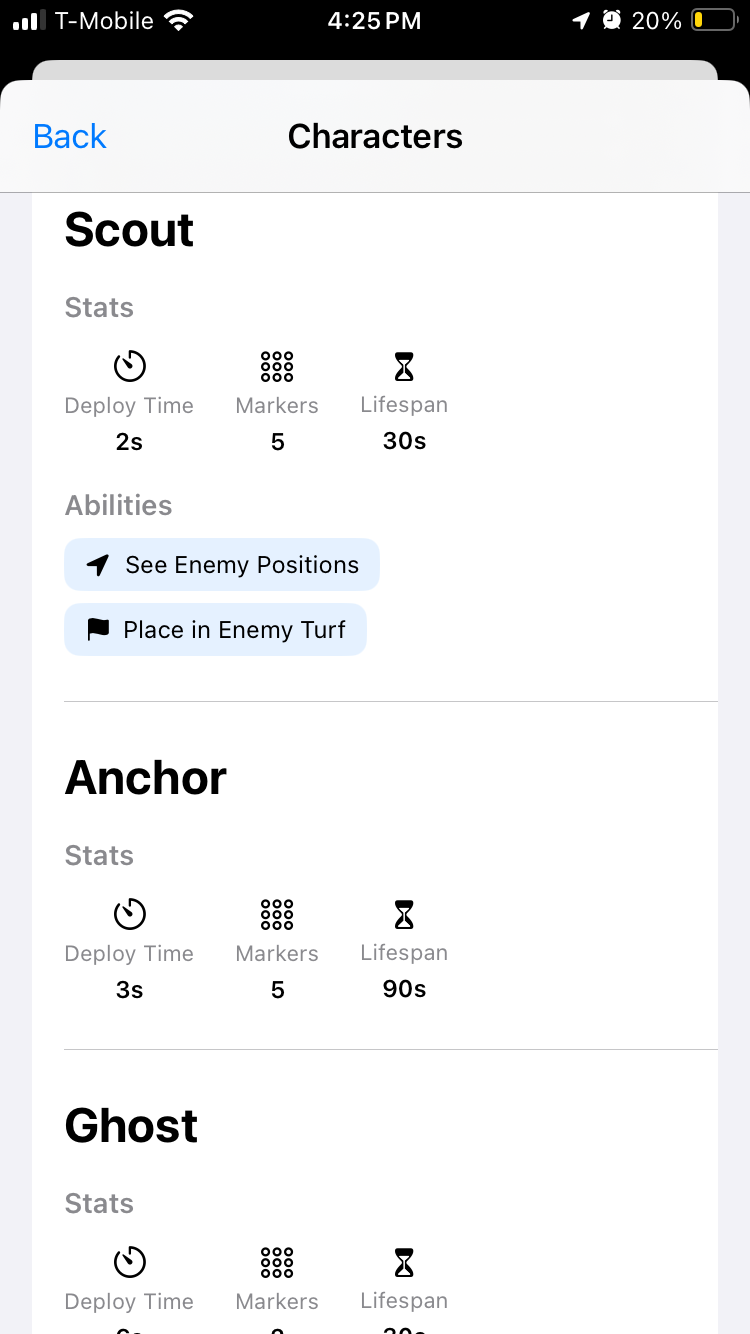Click the Ghost Markers grid icon
Image resolution: width=750 pixels, height=1334 pixels.
click(x=277, y=1263)
